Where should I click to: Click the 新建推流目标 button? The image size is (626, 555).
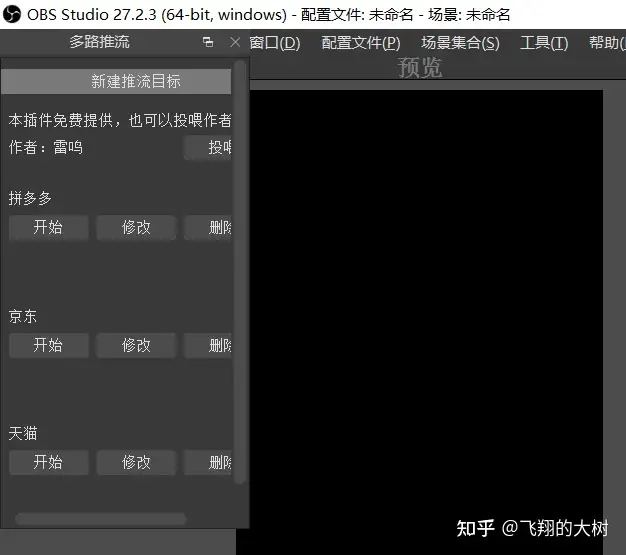tap(116, 81)
